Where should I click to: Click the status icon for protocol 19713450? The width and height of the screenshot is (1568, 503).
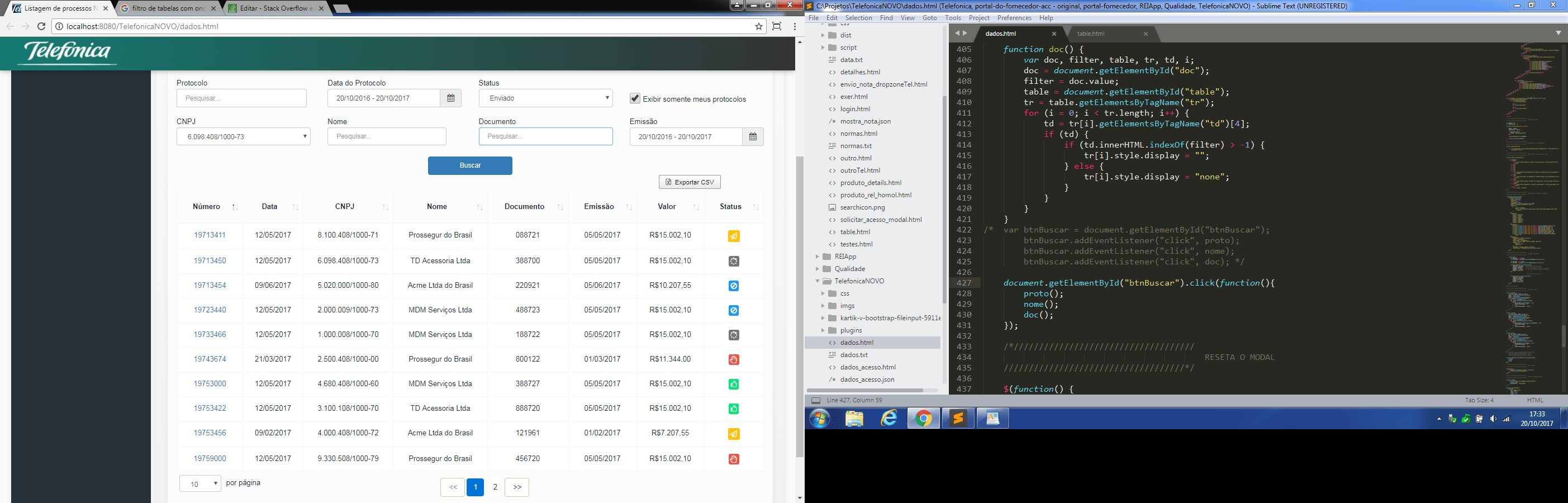click(734, 261)
